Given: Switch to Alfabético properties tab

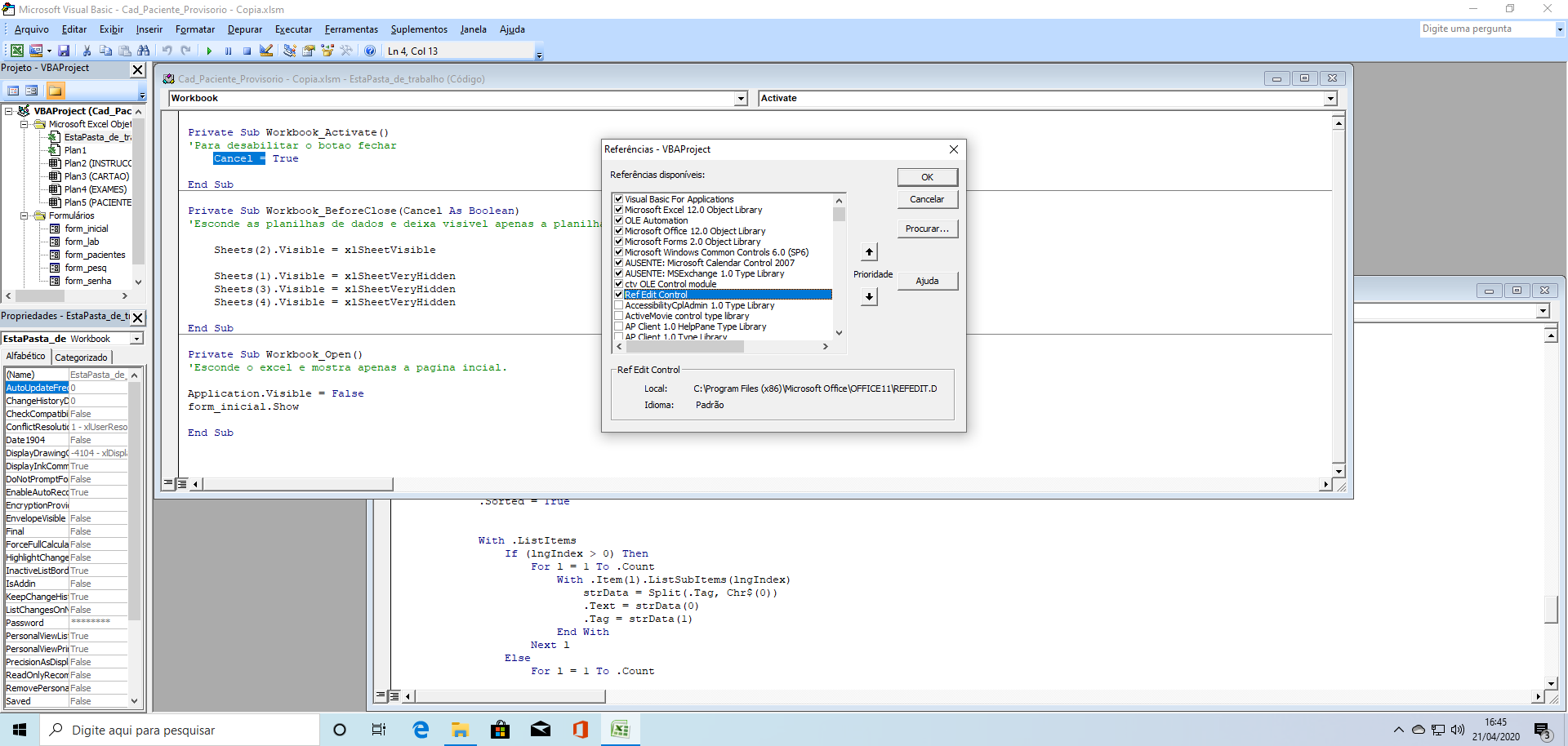Looking at the screenshot, I should click(26, 356).
